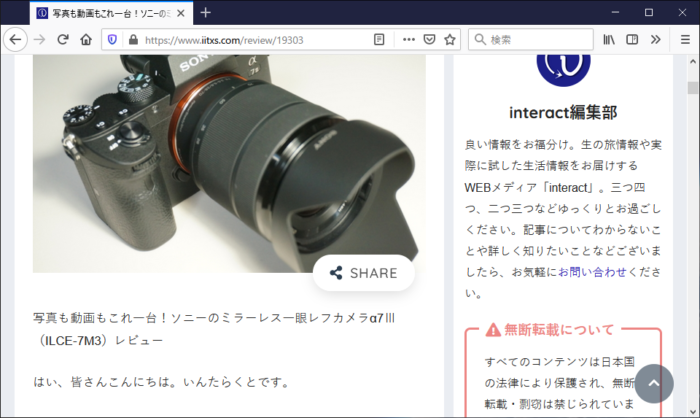Screen dimensions: 700x418
Task: Reload the current page
Action: (62, 40)
